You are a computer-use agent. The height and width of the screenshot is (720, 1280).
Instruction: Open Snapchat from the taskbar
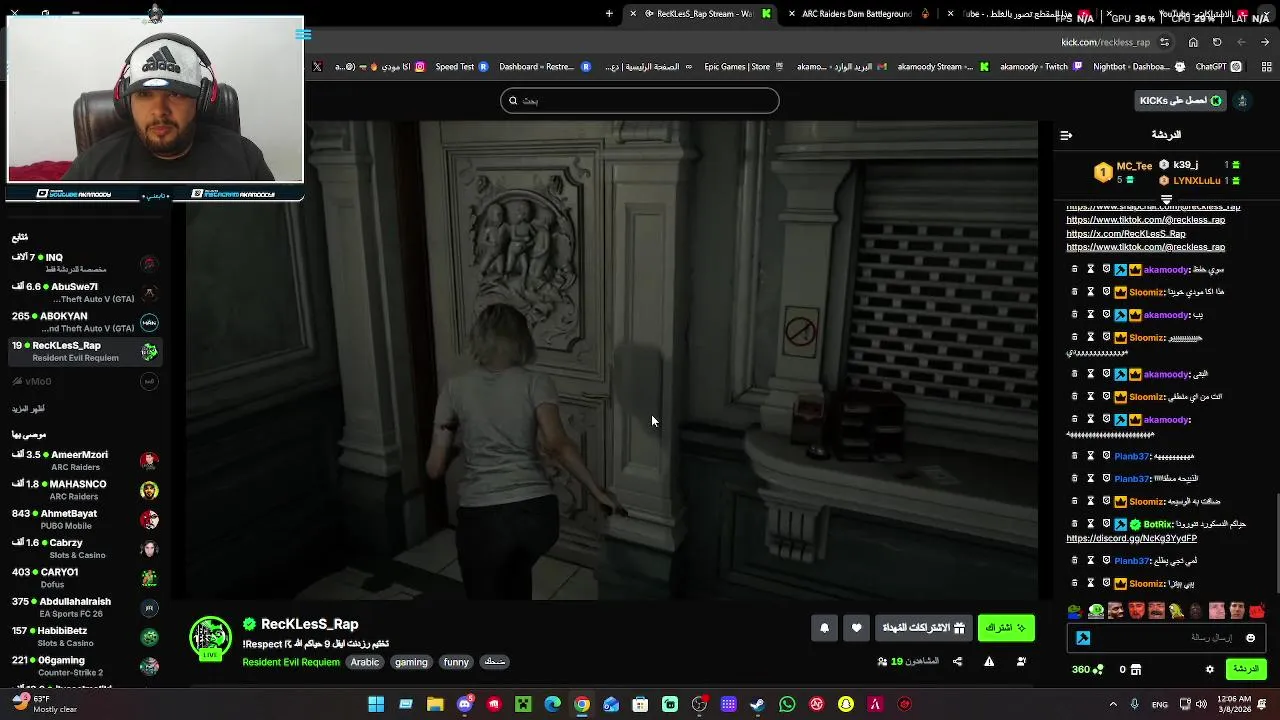click(x=846, y=704)
